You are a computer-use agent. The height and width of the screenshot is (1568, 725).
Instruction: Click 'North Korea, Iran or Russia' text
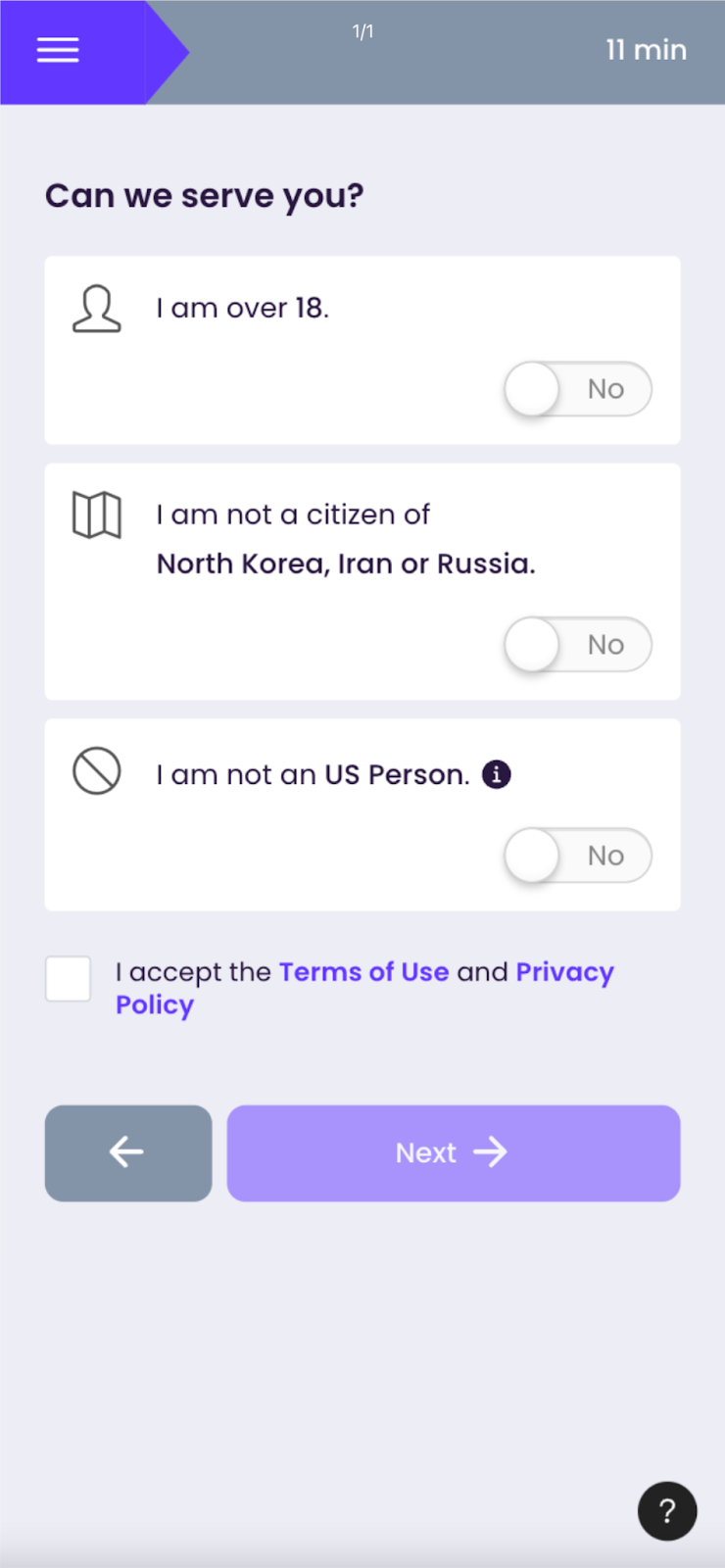pyautogui.click(x=346, y=564)
